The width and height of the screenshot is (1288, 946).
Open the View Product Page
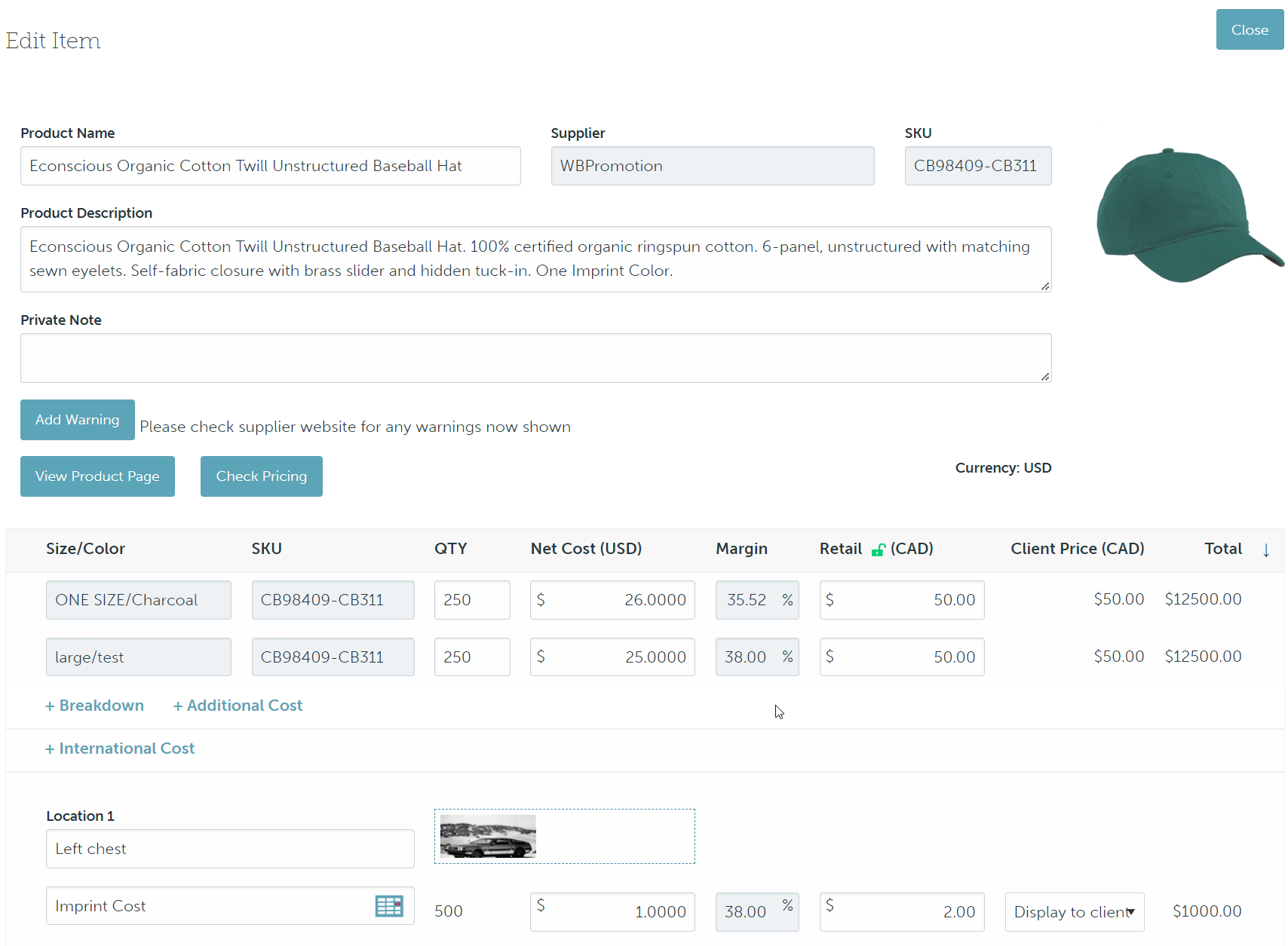97,476
